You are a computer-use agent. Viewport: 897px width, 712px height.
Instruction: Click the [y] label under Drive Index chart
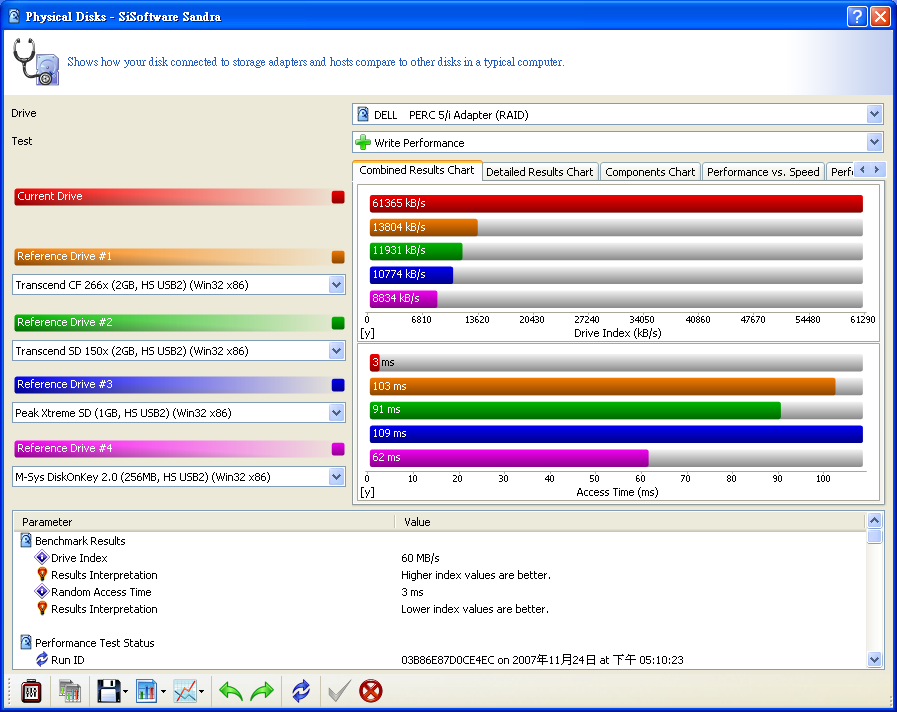point(367,333)
